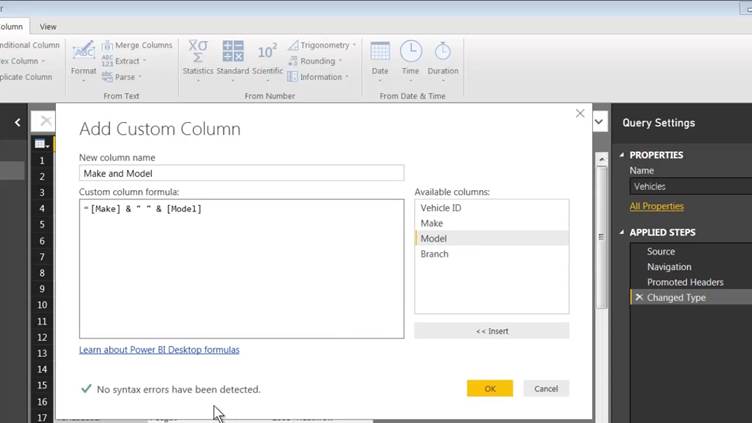
Task: Close the Add Custom Column dialog
Action: [580, 113]
